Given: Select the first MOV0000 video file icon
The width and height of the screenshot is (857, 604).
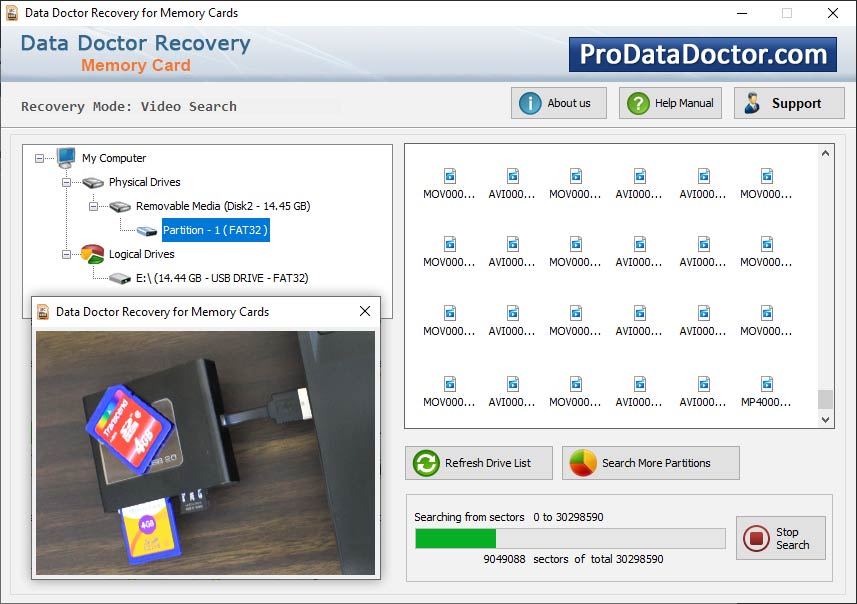Looking at the screenshot, I should pyautogui.click(x=448, y=178).
